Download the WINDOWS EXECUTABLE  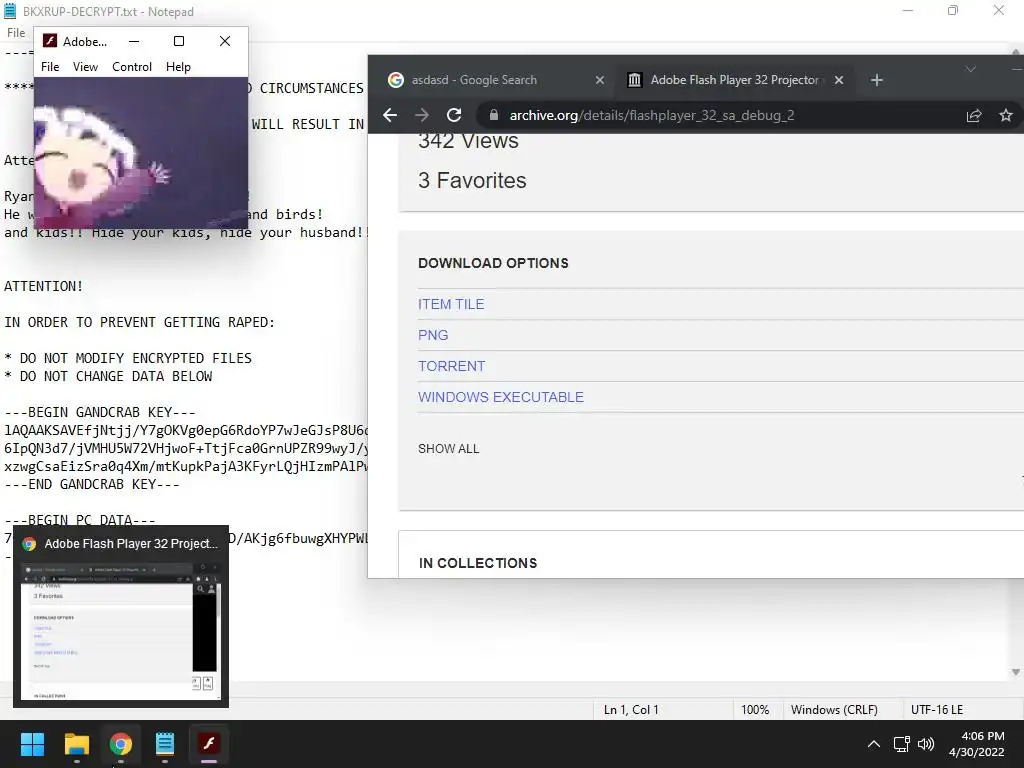501,397
